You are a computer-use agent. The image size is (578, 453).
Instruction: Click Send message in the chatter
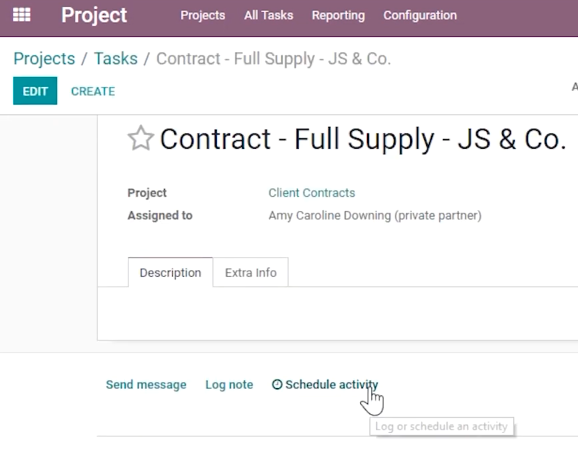pos(146,384)
